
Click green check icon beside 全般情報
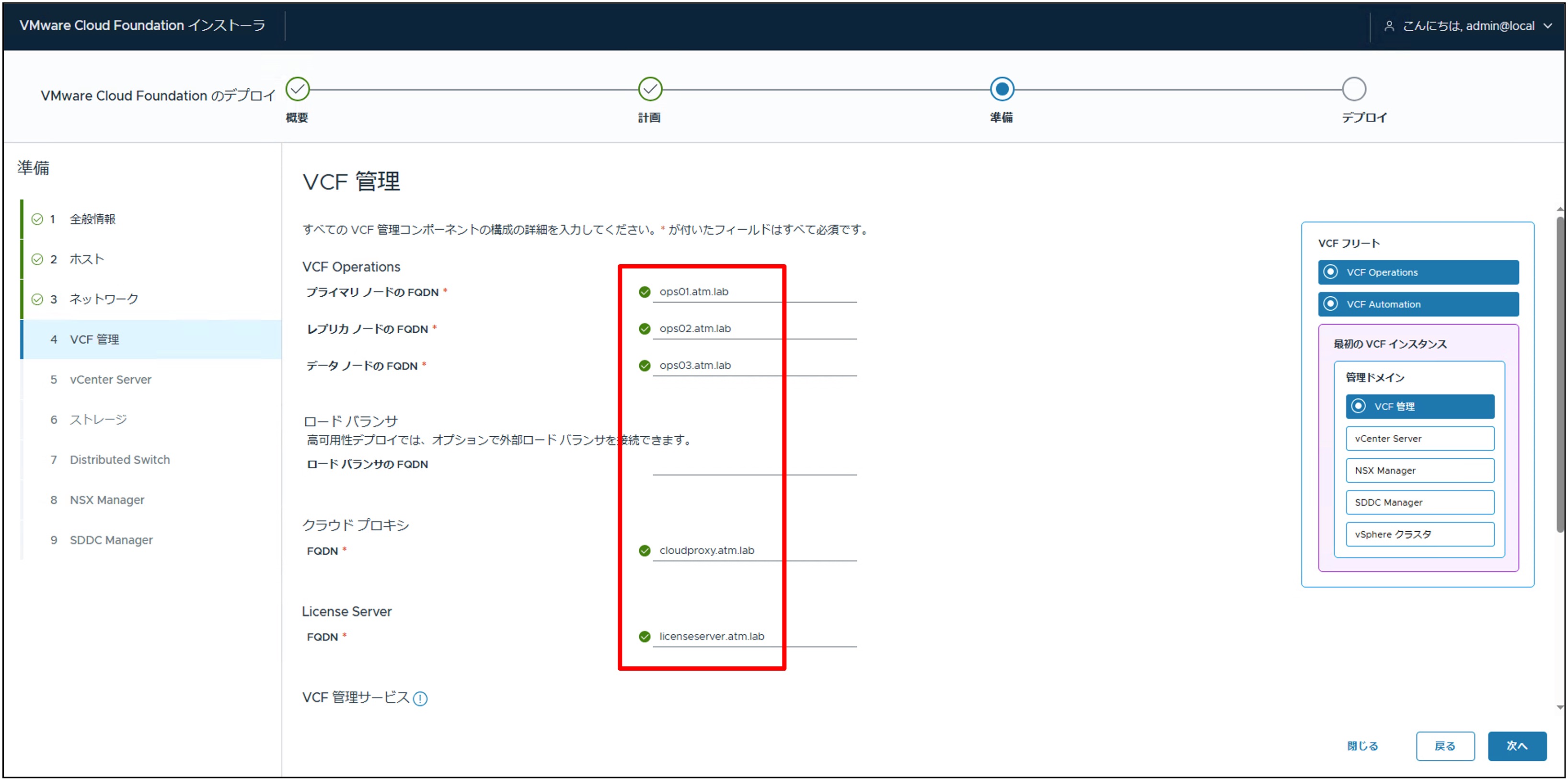tap(37, 219)
